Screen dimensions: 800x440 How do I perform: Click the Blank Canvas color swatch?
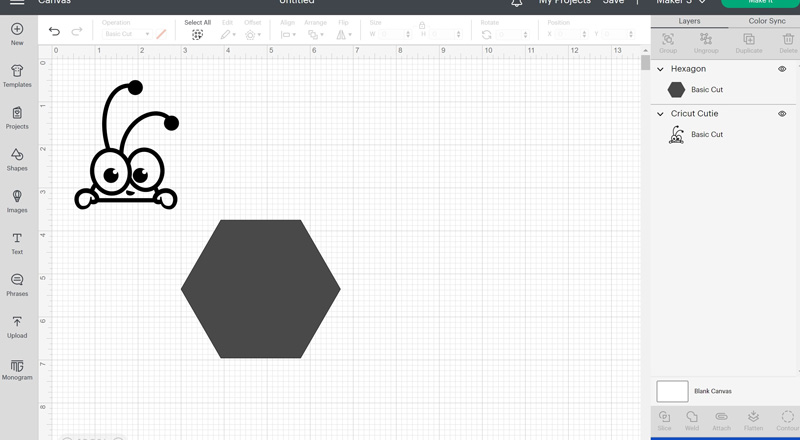672,391
